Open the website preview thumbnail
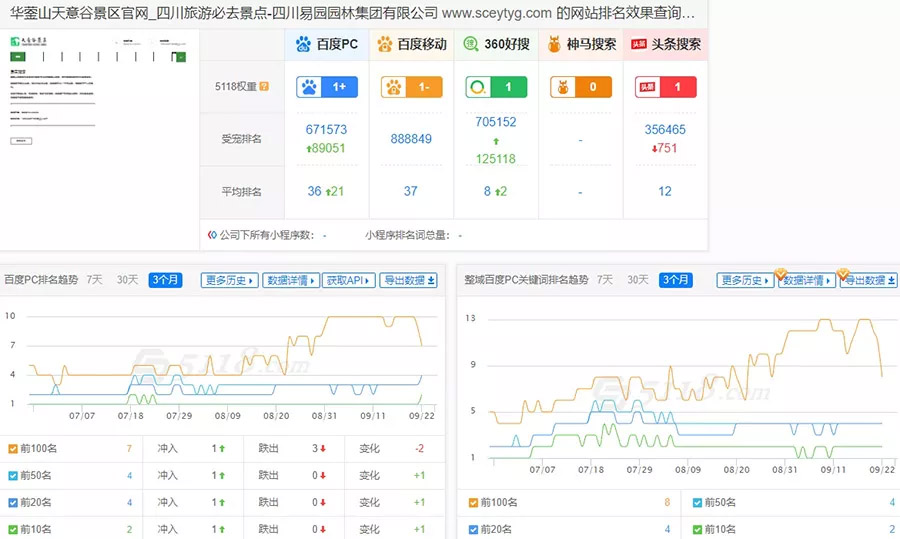Screen dimensions: 900x539 [99, 91]
